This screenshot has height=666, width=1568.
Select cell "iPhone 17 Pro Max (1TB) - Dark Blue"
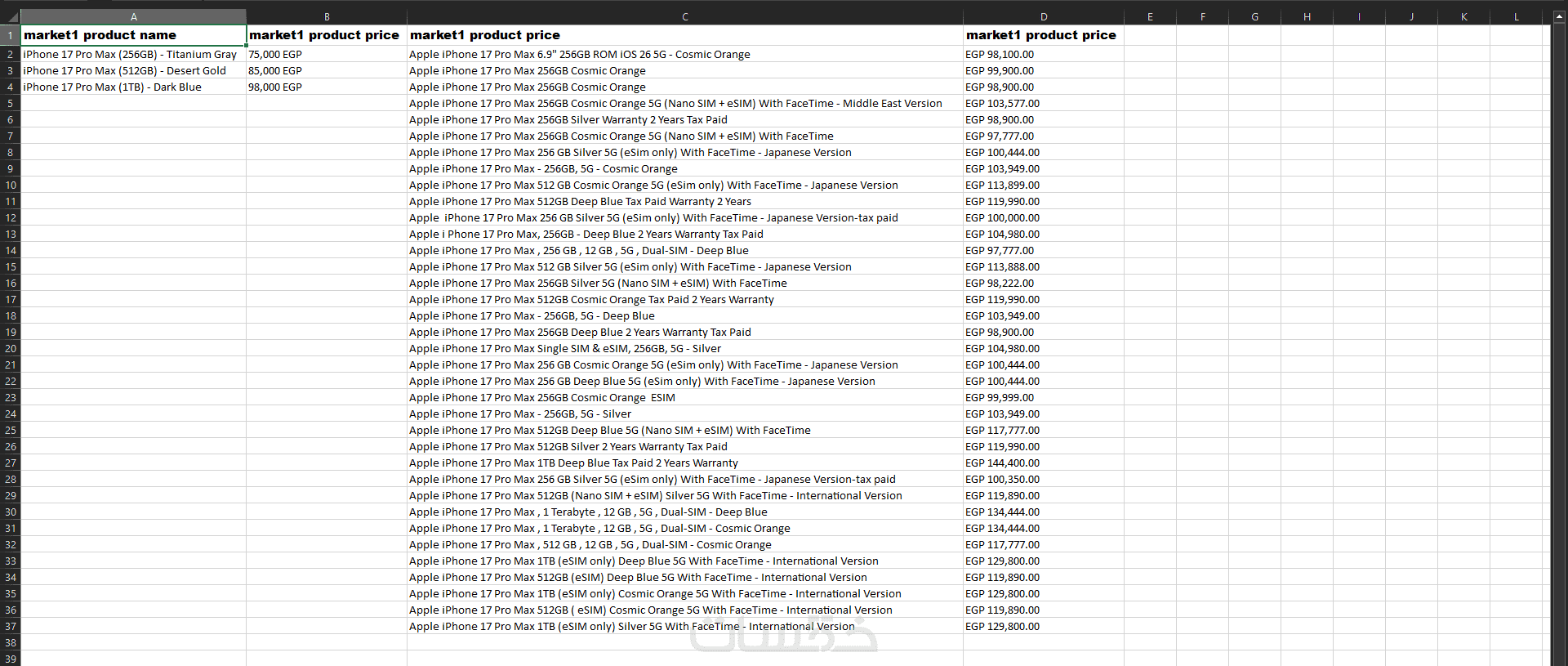click(133, 87)
